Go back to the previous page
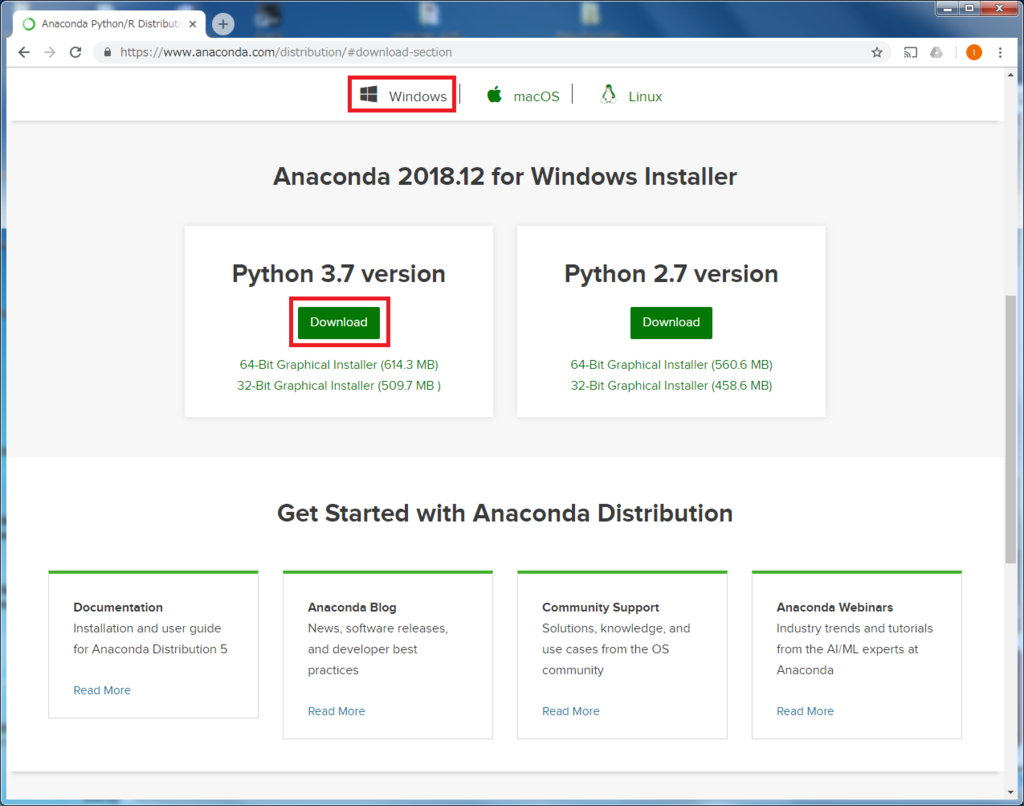This screenshot has height=806, width=1024. pos(24,52)
